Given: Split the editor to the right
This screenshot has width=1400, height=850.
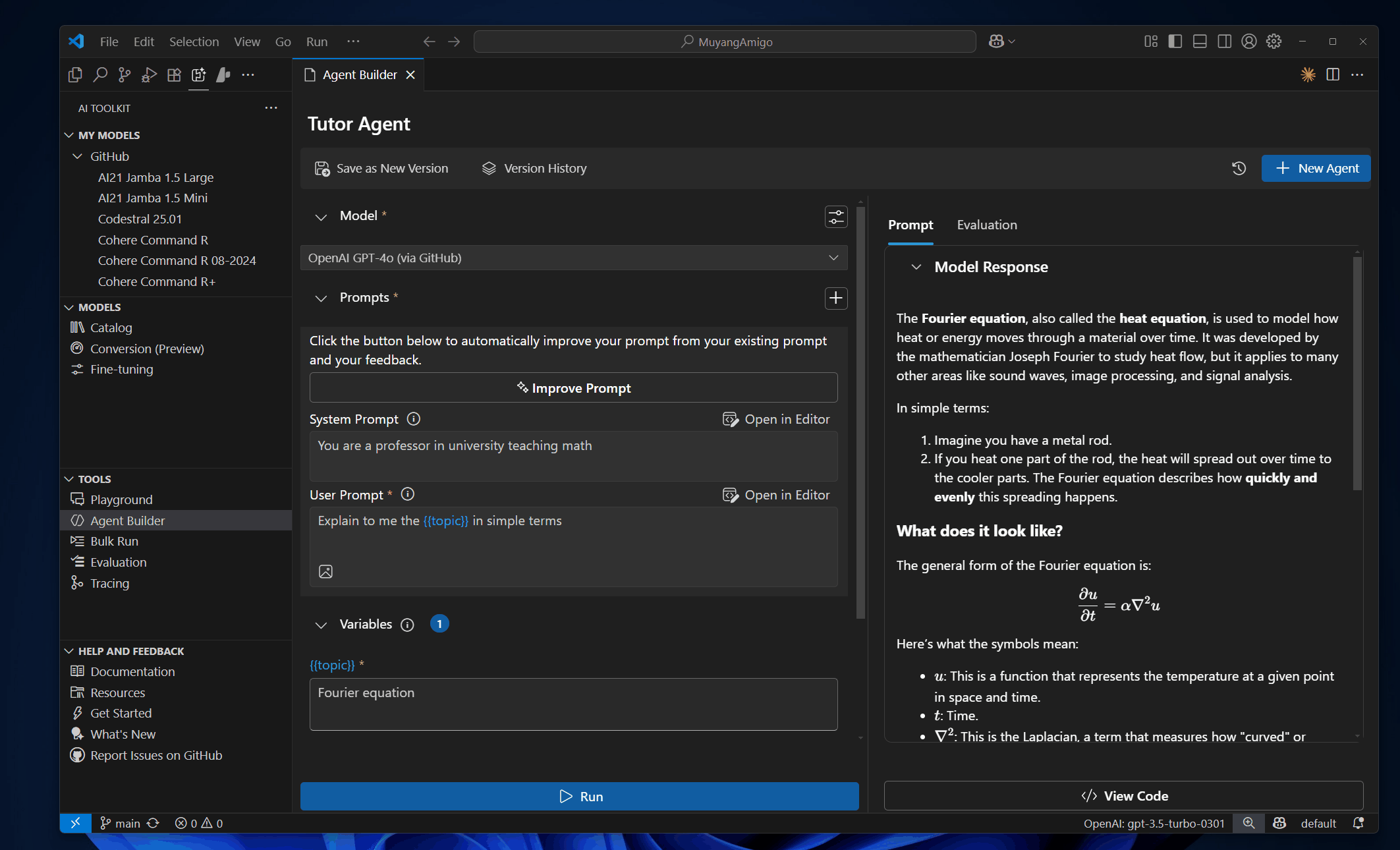Looking at the screenshot, I should pyautogui.click(x=1333, y=75).
